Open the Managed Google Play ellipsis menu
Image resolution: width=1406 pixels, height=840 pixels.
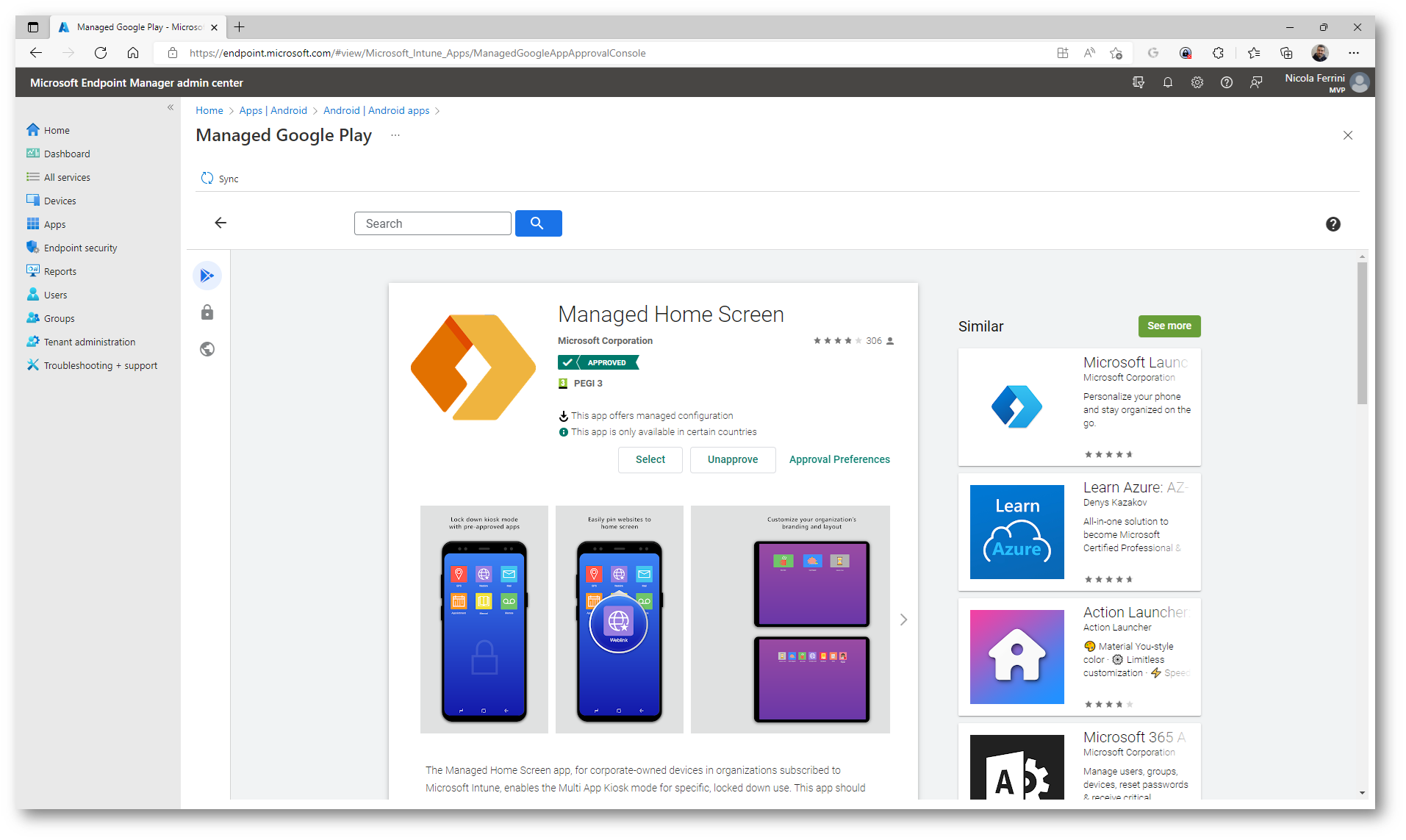395,135
